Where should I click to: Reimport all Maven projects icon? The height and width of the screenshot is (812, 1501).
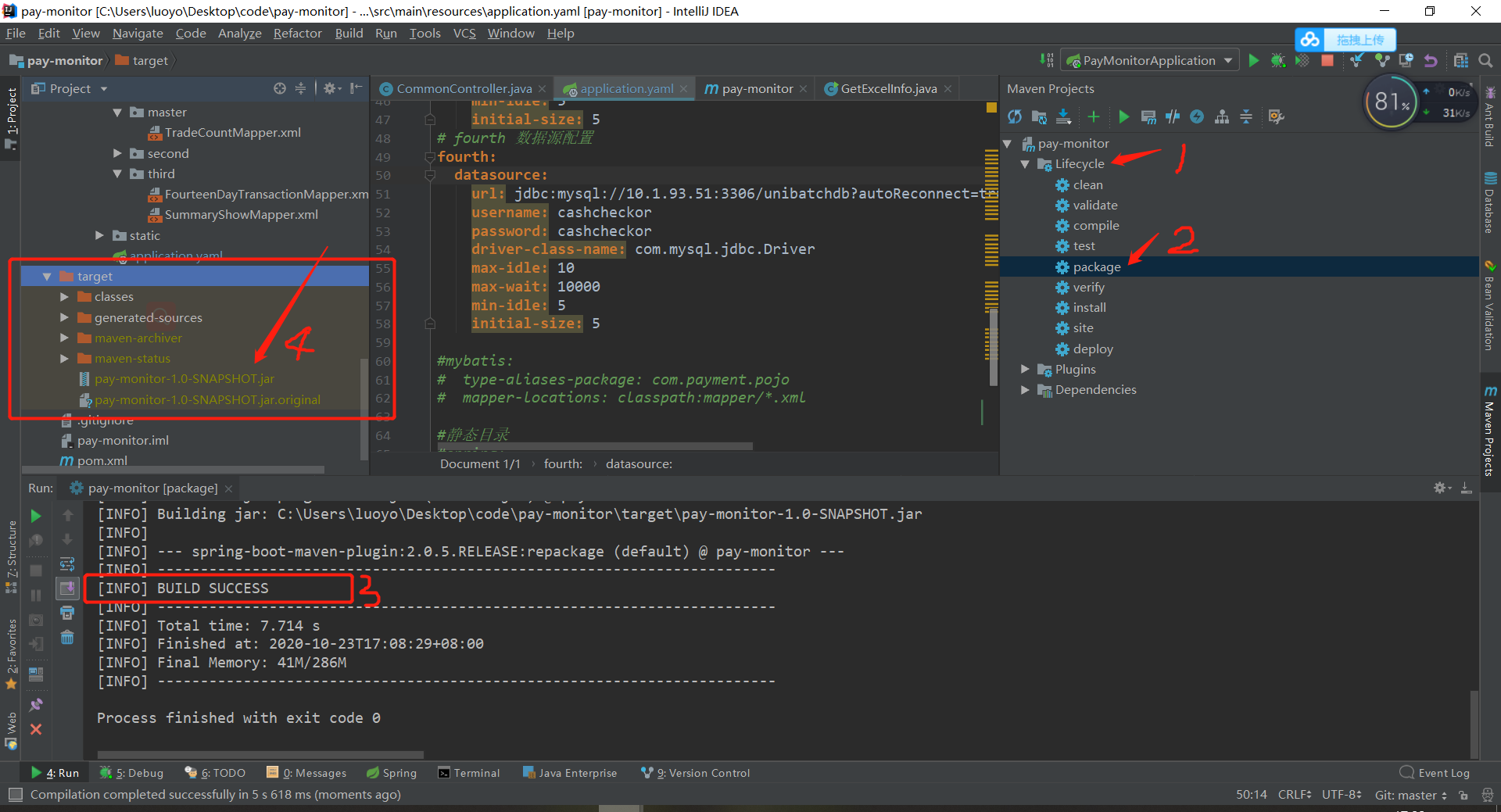(1015, 117)
